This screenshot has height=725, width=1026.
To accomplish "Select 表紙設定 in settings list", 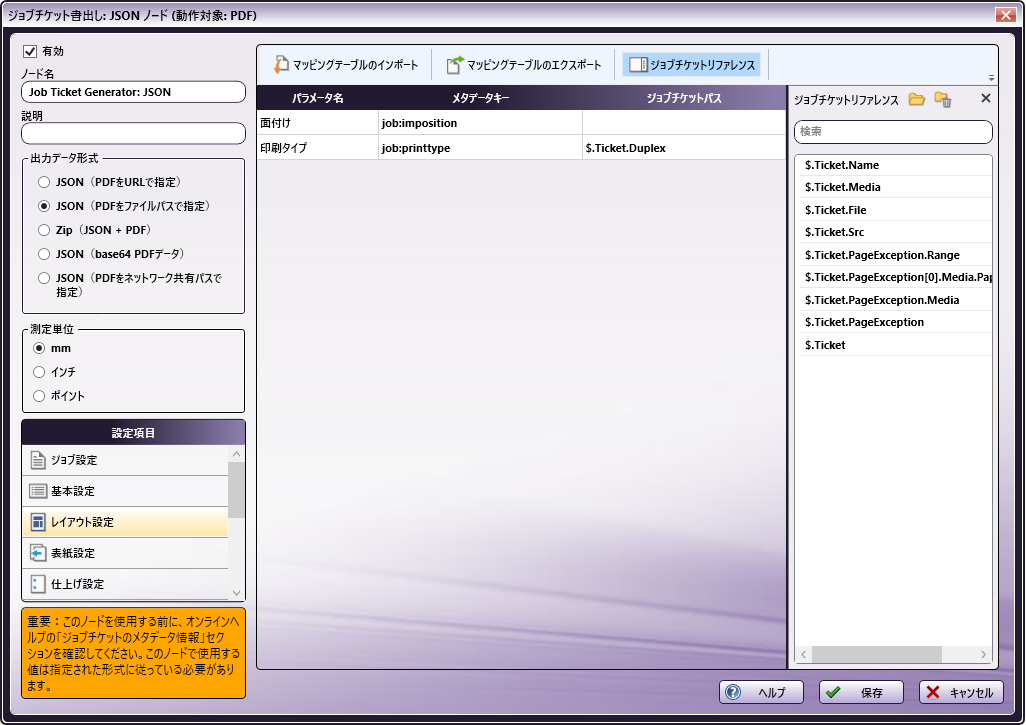I will (x=125, y=553).
